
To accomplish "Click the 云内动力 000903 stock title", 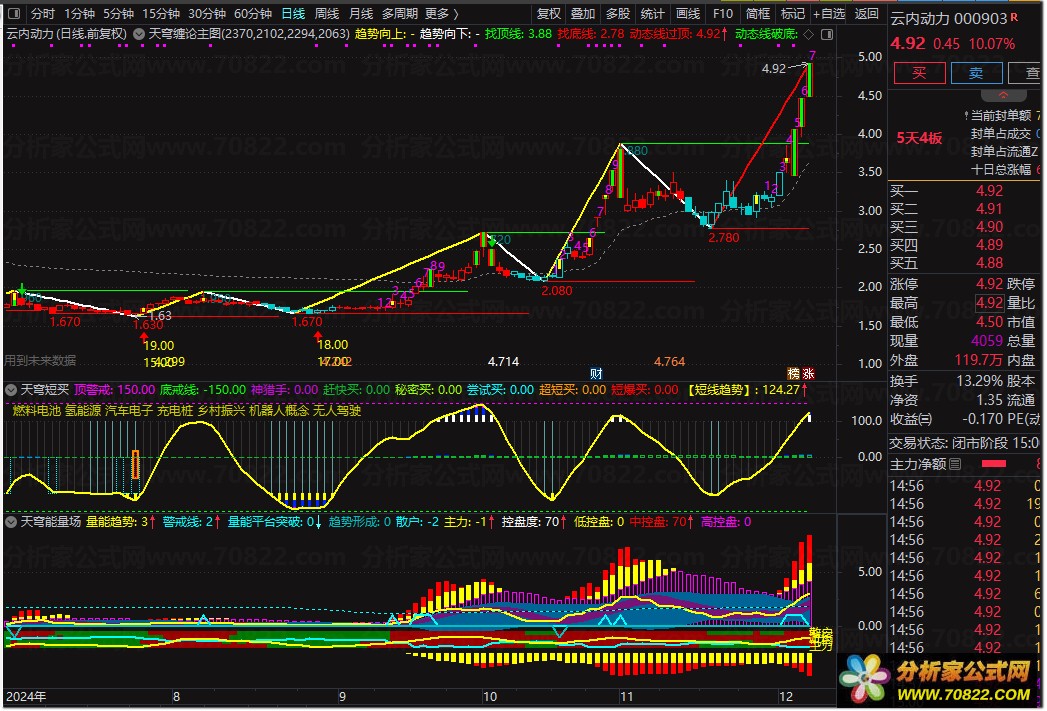I will (x=949, y=19).
